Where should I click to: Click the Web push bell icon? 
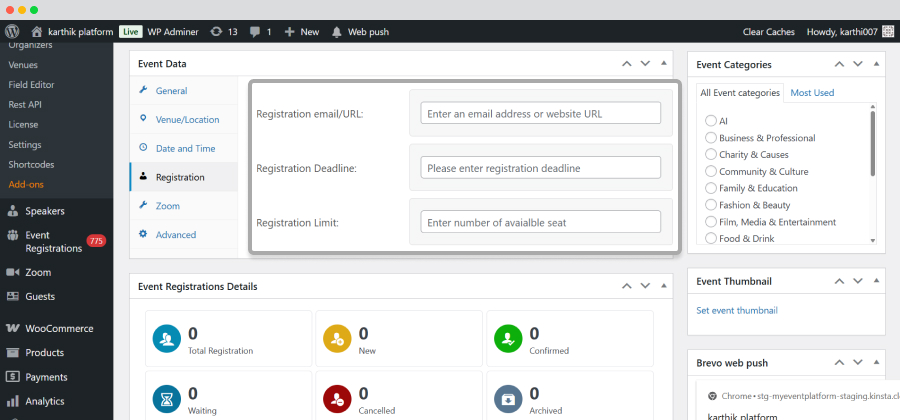pyautogui.click(x=337, y=32)
